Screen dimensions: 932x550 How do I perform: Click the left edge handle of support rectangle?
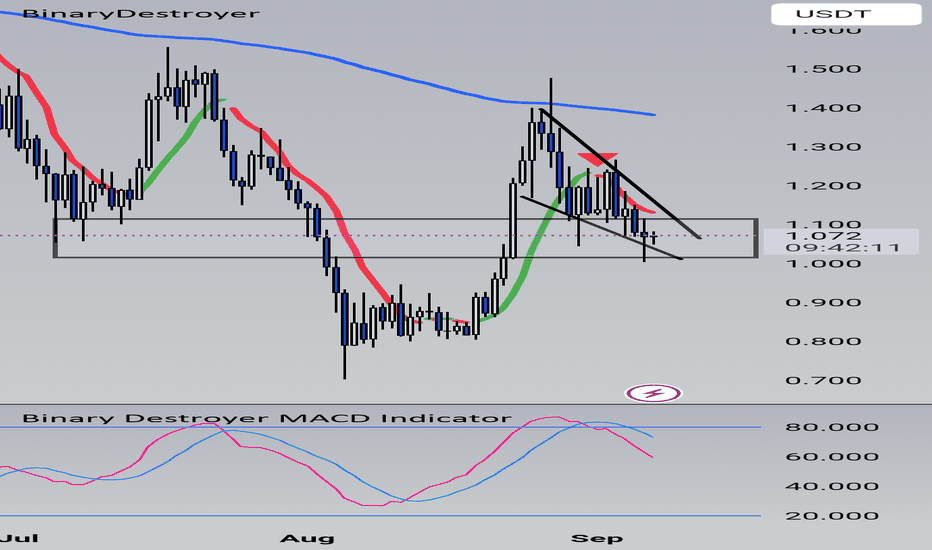[x=55, y=238]
